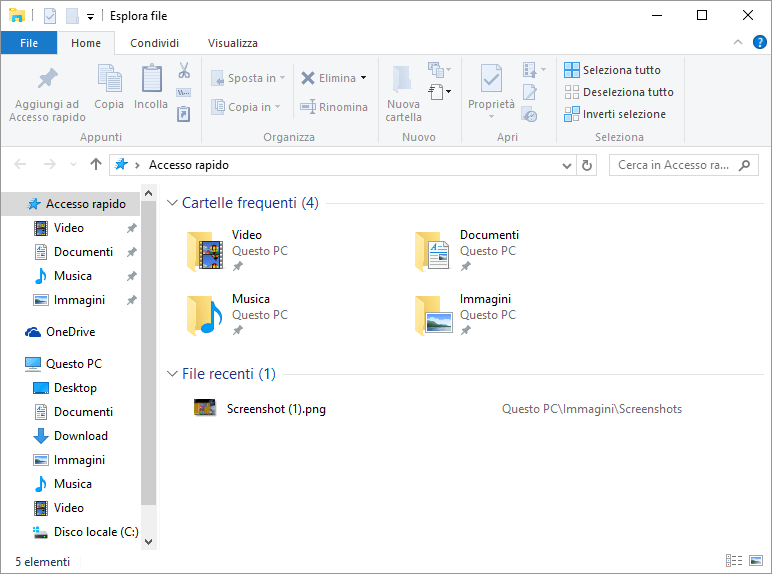Collapse the ribbon with the chevron arrow
This screenshot has width=772, height=574.
point(738,43)
